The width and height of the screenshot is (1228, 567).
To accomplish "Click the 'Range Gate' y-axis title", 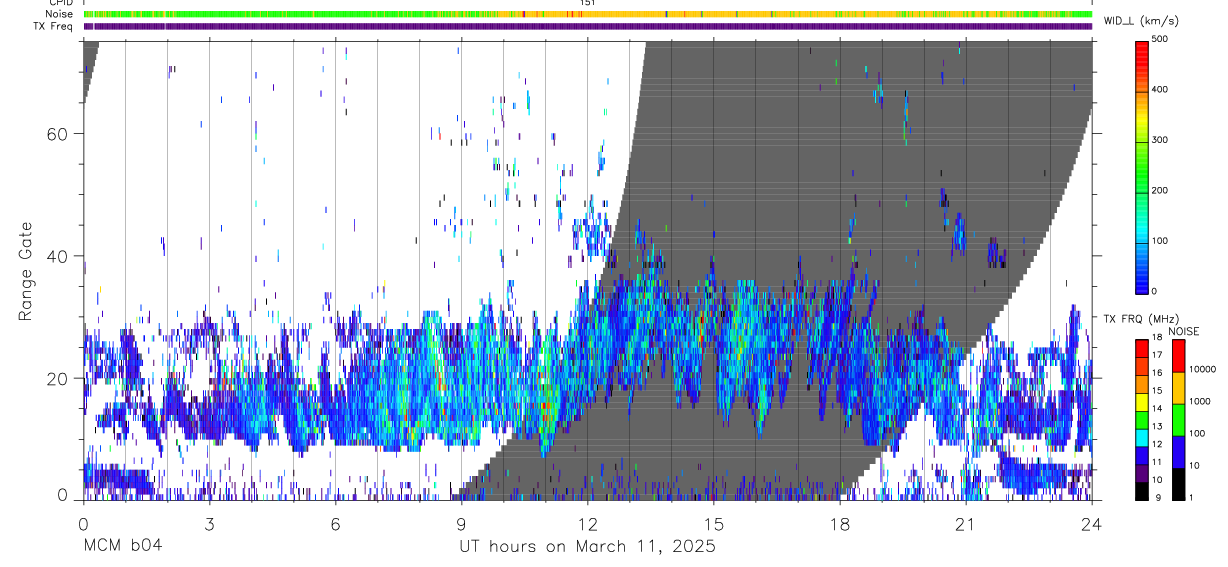I will click(x=26, y=271).
